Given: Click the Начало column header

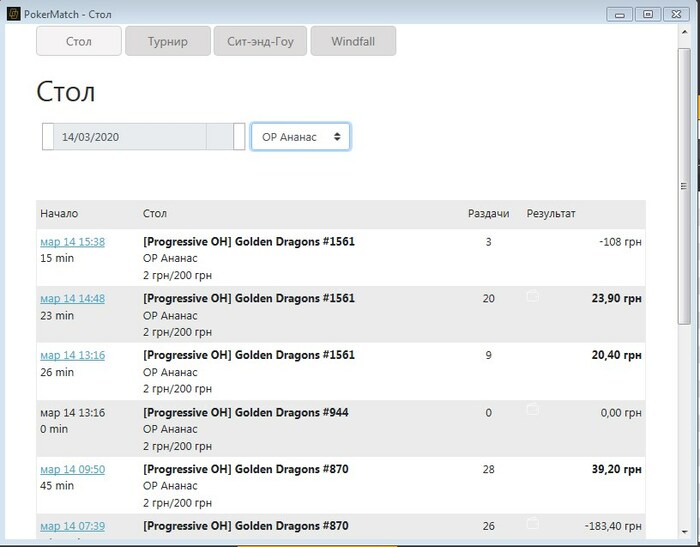Looking at the screenshot, I should (59, 213).
